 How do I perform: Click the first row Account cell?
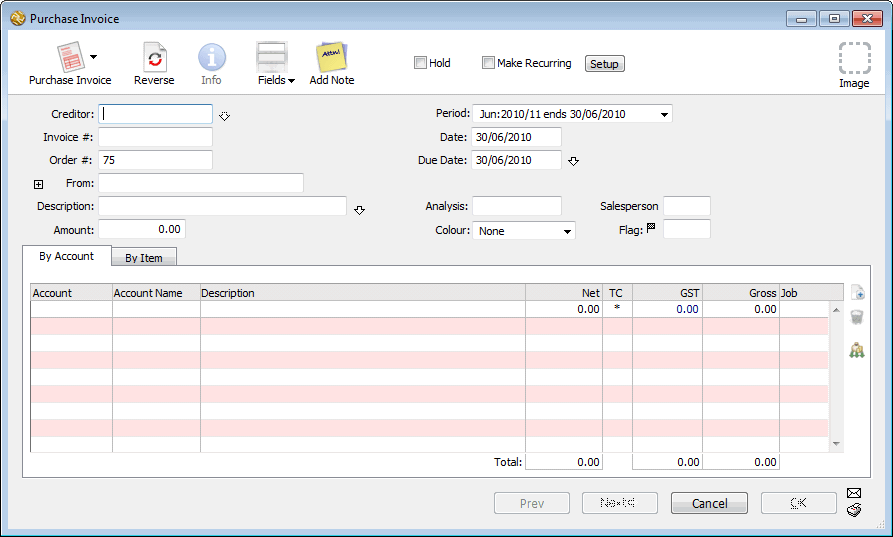click(x=71, y=309)
